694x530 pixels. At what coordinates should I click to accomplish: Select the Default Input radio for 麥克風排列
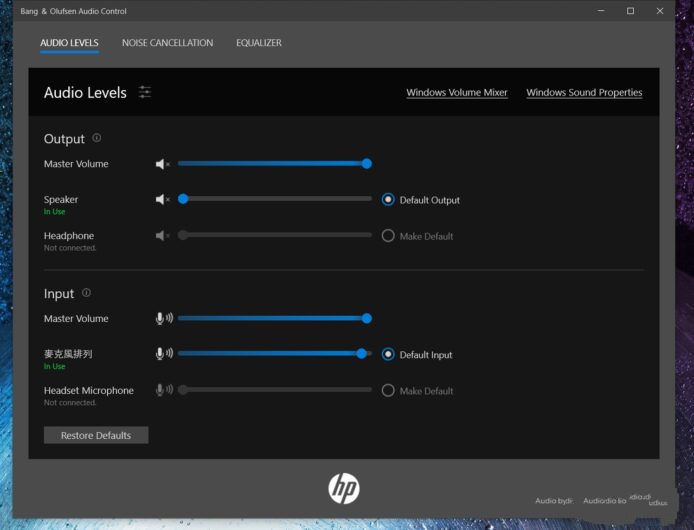click(x=388, y=354)
